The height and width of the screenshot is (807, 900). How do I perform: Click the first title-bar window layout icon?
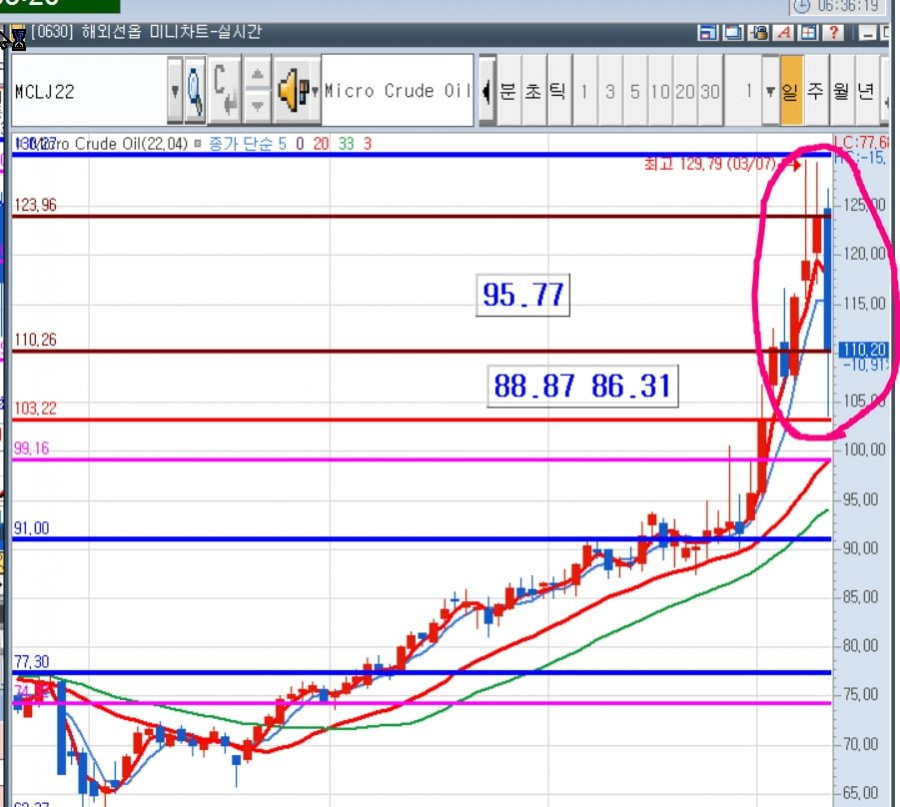(x=707, y=33)
